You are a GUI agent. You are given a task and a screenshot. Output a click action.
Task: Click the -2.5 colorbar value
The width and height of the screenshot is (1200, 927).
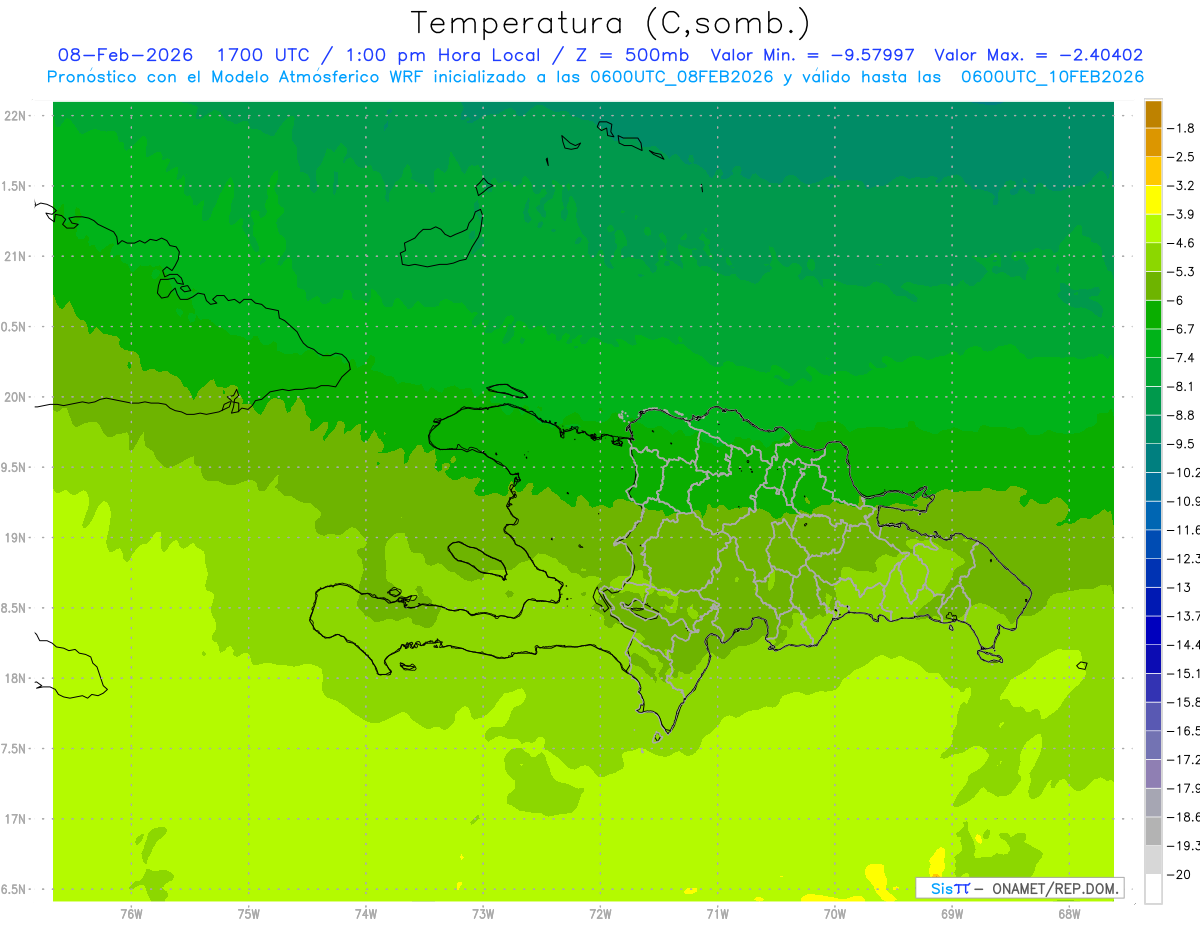(x=1181, y=157)
